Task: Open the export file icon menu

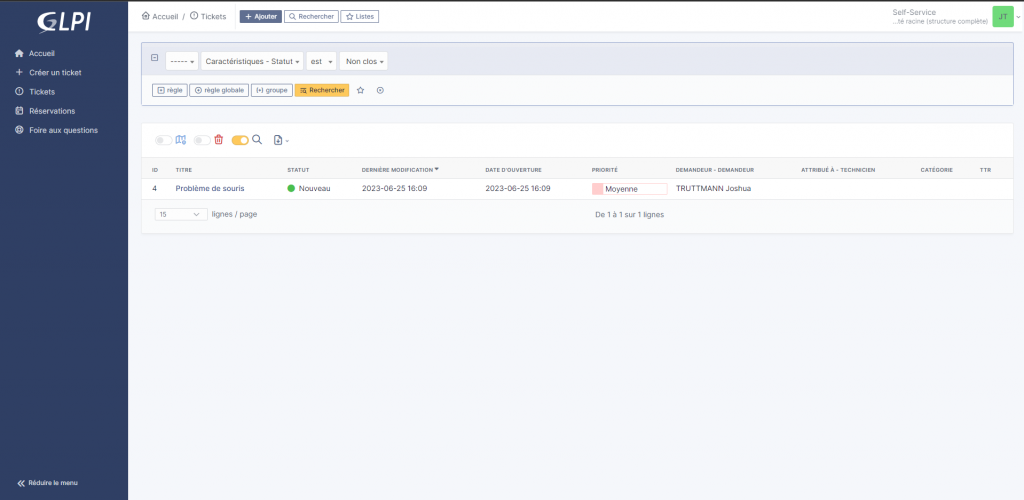Action: 280,140
